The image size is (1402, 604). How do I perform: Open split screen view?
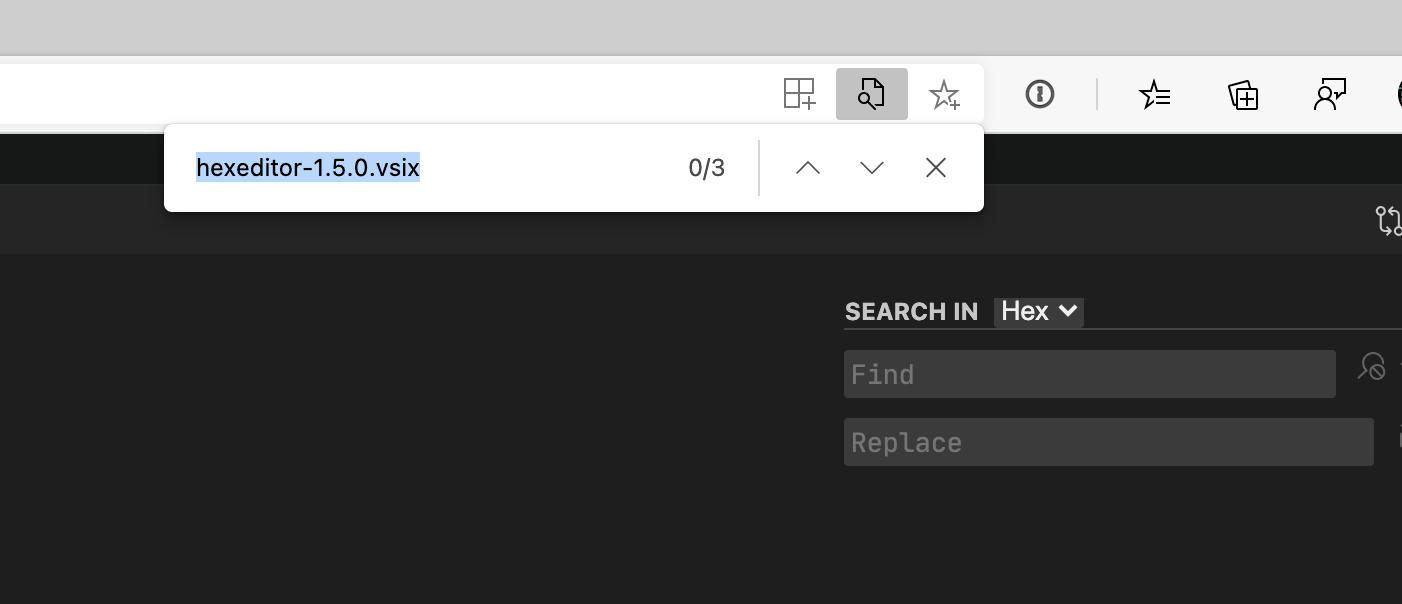coord(799,94)
